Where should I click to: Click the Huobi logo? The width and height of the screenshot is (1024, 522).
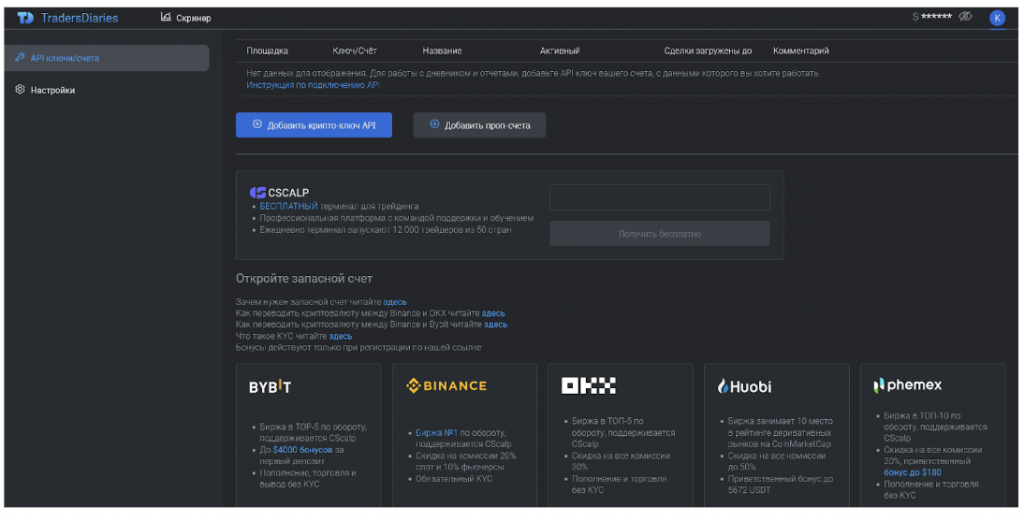(x=744, y=387)
